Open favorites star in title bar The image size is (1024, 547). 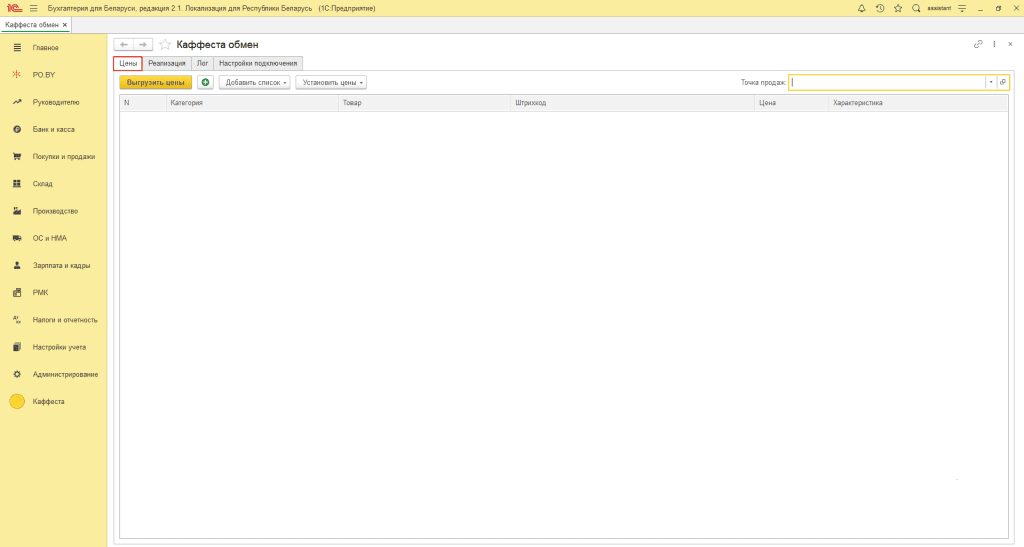(898, 8)
